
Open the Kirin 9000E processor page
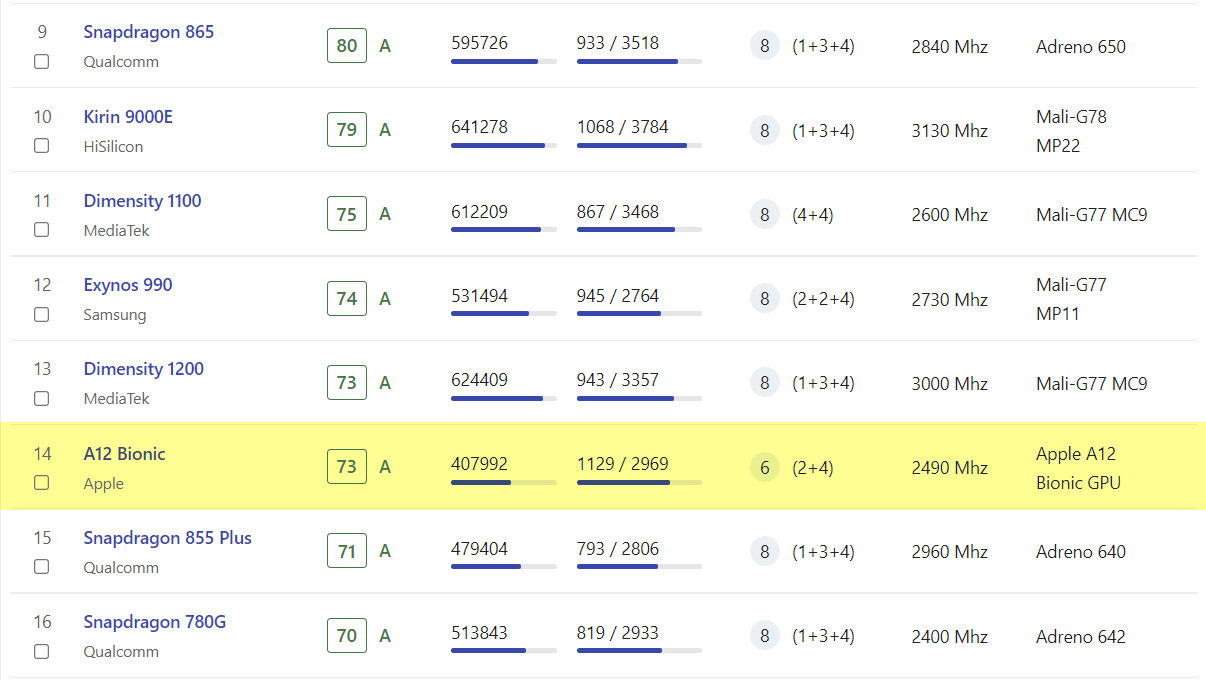coord(128,117)
